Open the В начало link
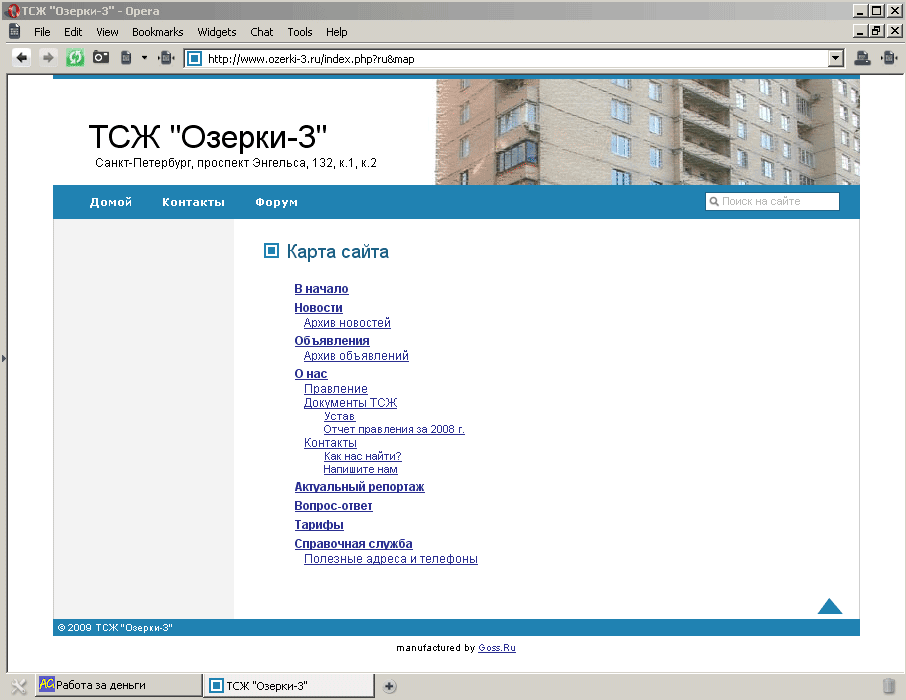Image resolution: width=906 pixels, height=700 pixels. click(x=321, y=288)
